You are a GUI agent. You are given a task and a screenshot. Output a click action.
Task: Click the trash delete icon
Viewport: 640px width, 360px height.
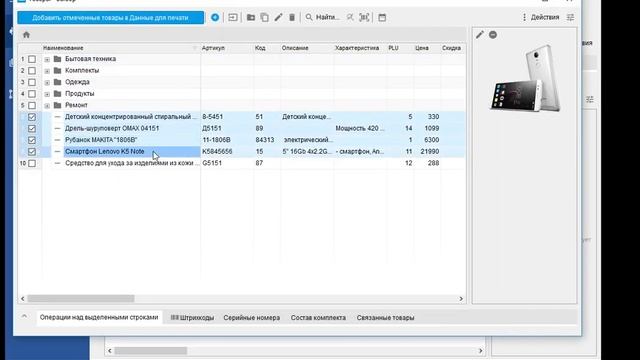(292, 18)
